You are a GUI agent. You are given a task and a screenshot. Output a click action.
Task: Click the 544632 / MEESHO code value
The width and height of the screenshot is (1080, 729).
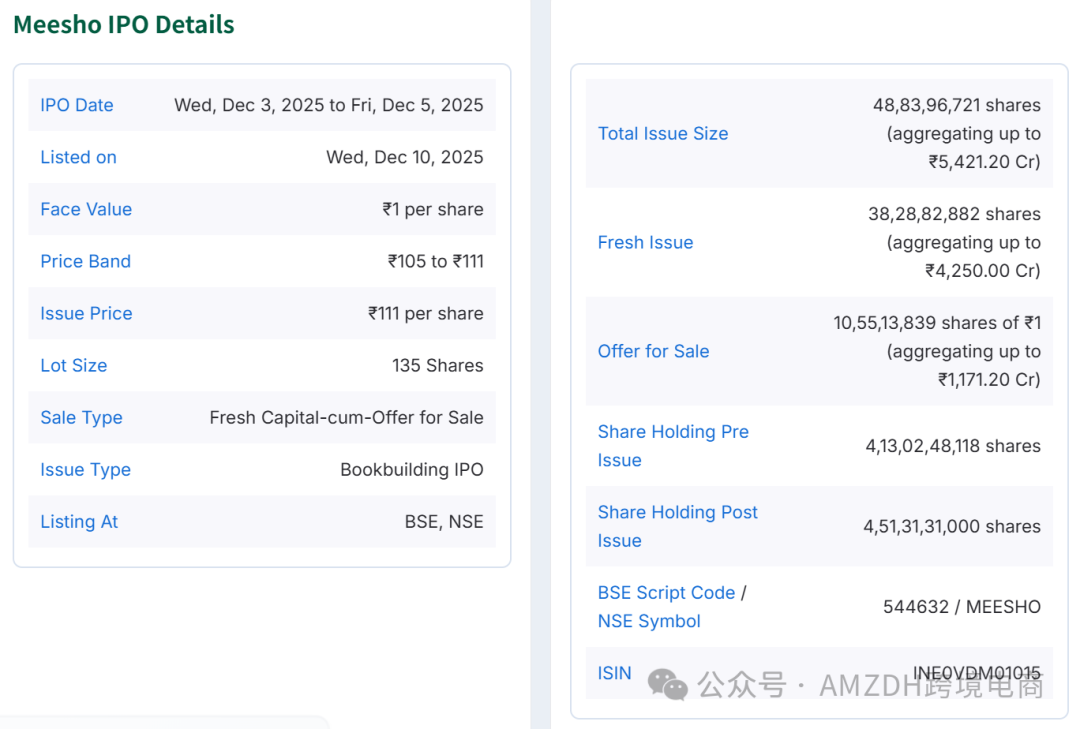[x=961, y=607]
